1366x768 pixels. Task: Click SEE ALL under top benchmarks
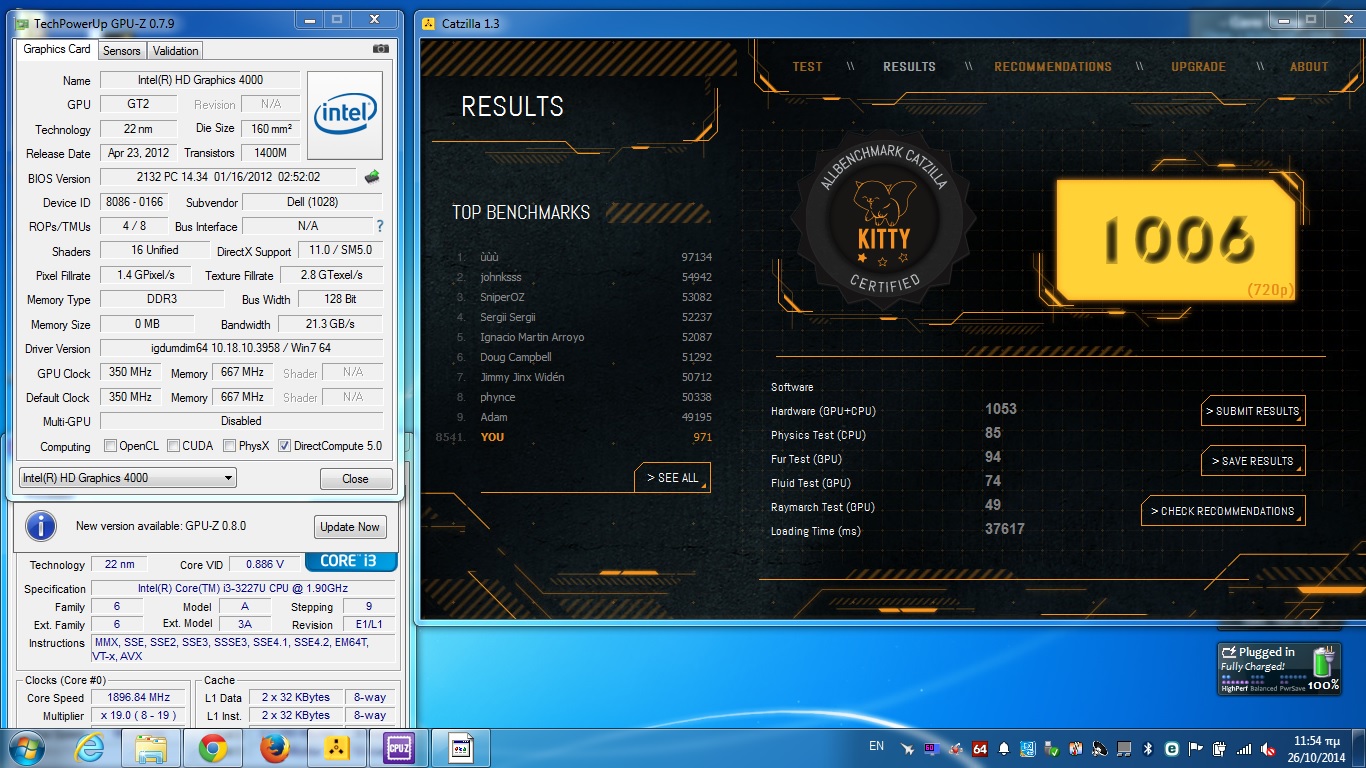[x=673, y=478]
